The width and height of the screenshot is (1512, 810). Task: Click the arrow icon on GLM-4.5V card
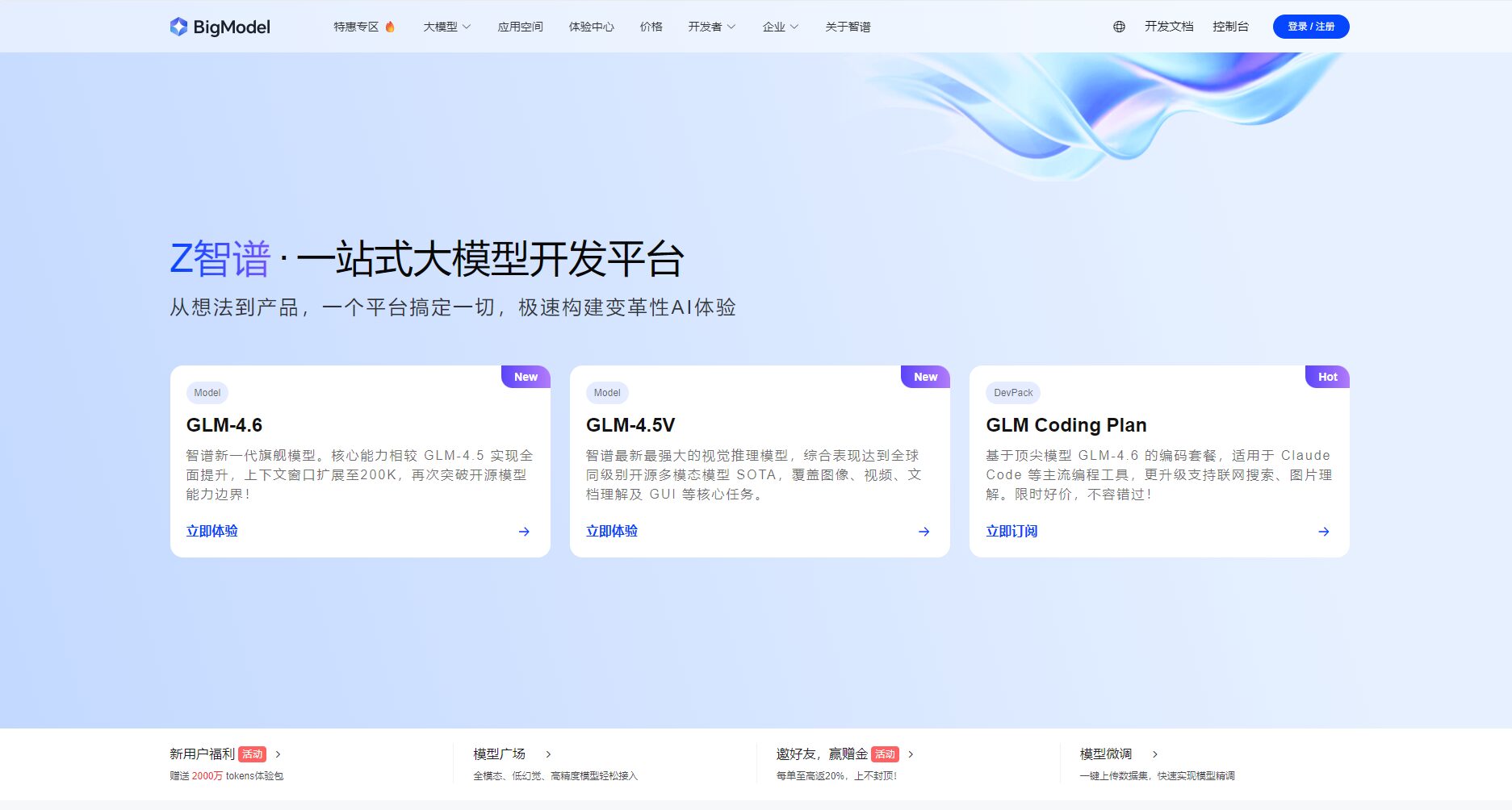coord(924,532)
